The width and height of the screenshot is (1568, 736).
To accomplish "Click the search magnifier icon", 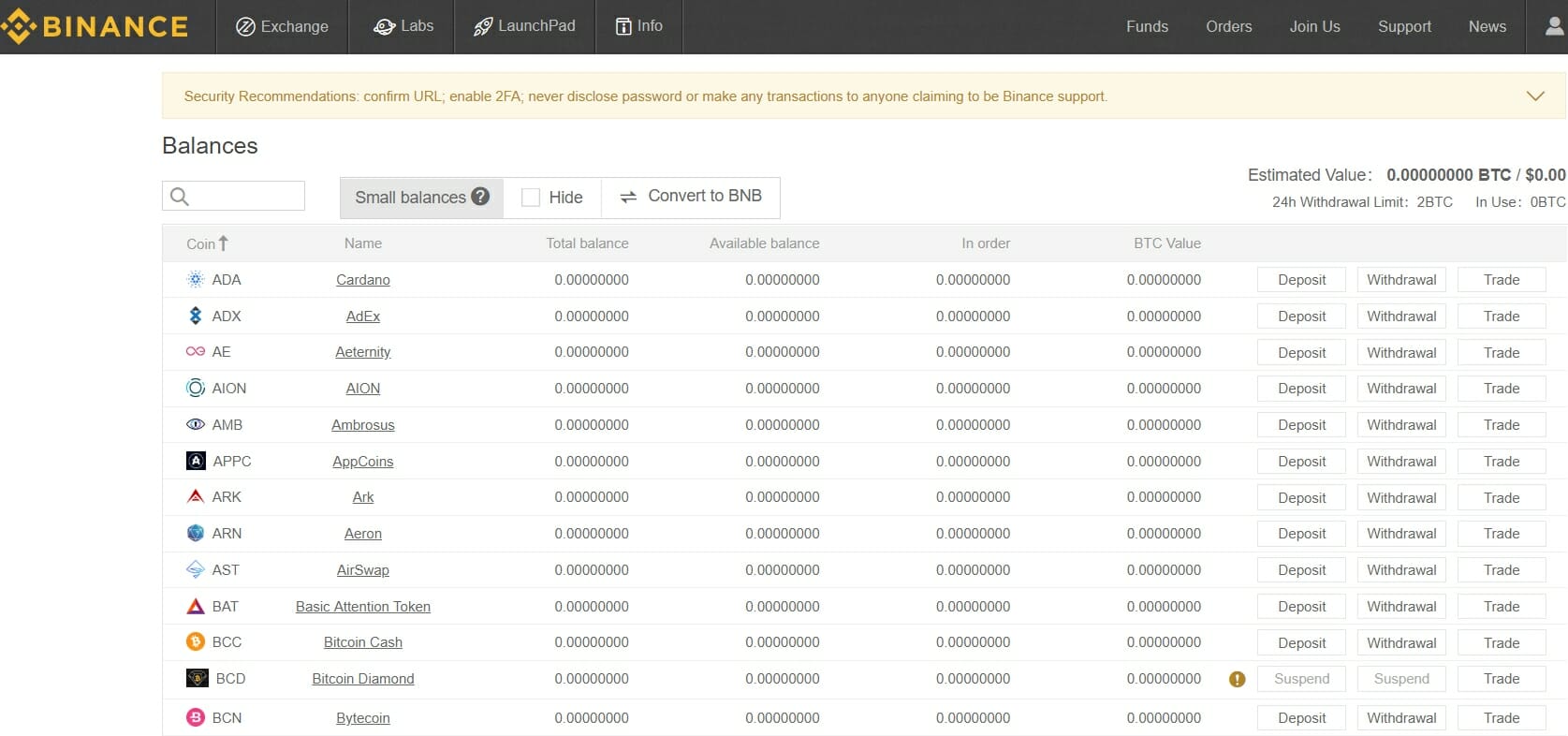I will [180, 197].
